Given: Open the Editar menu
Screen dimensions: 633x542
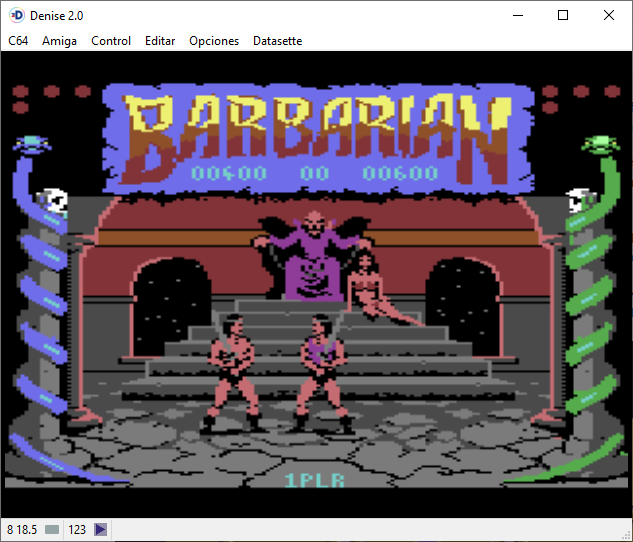Looking at the screenshot, I should 160,41.
